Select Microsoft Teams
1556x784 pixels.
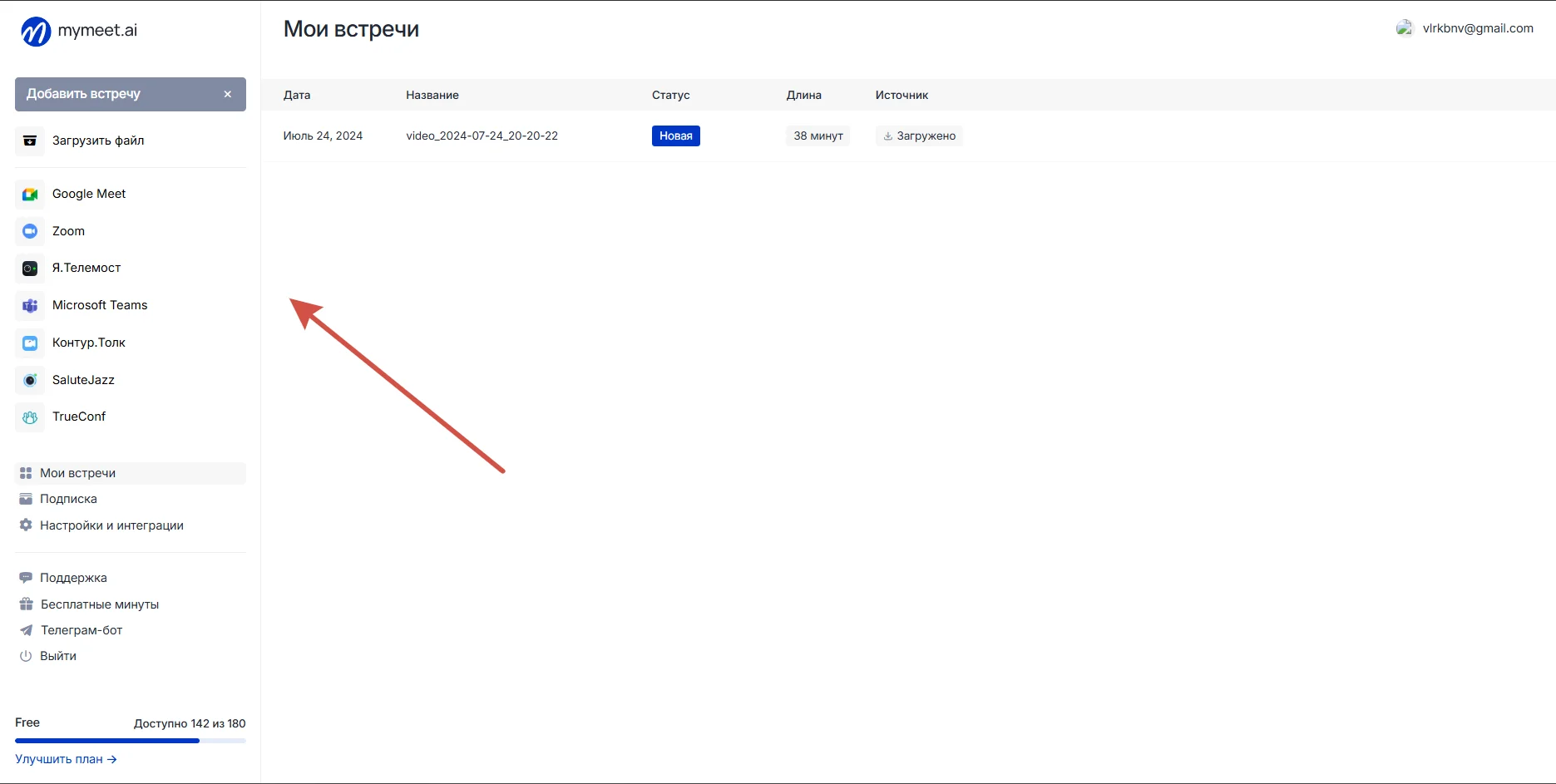coord(100,305)
